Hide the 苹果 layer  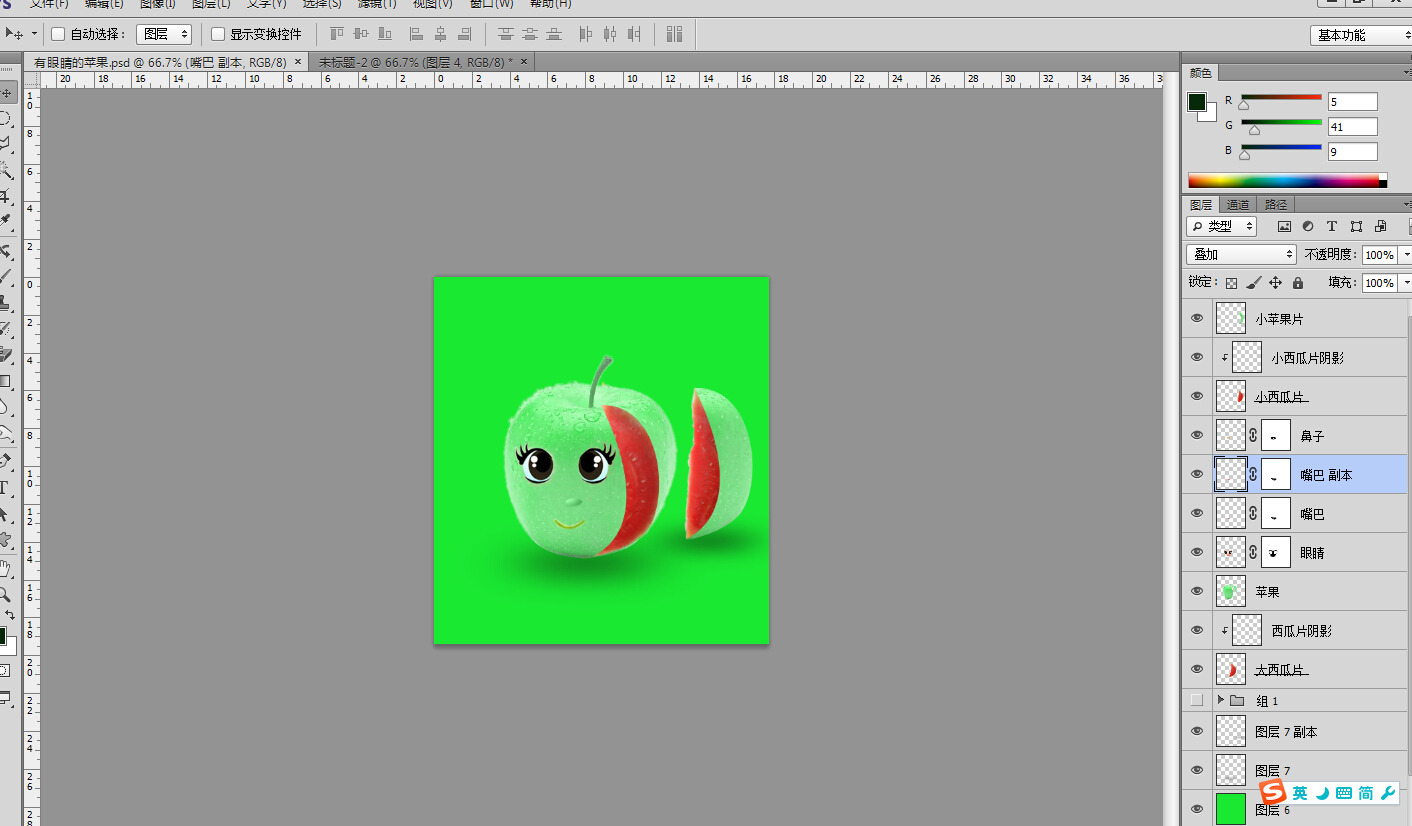coord(1196,591)
